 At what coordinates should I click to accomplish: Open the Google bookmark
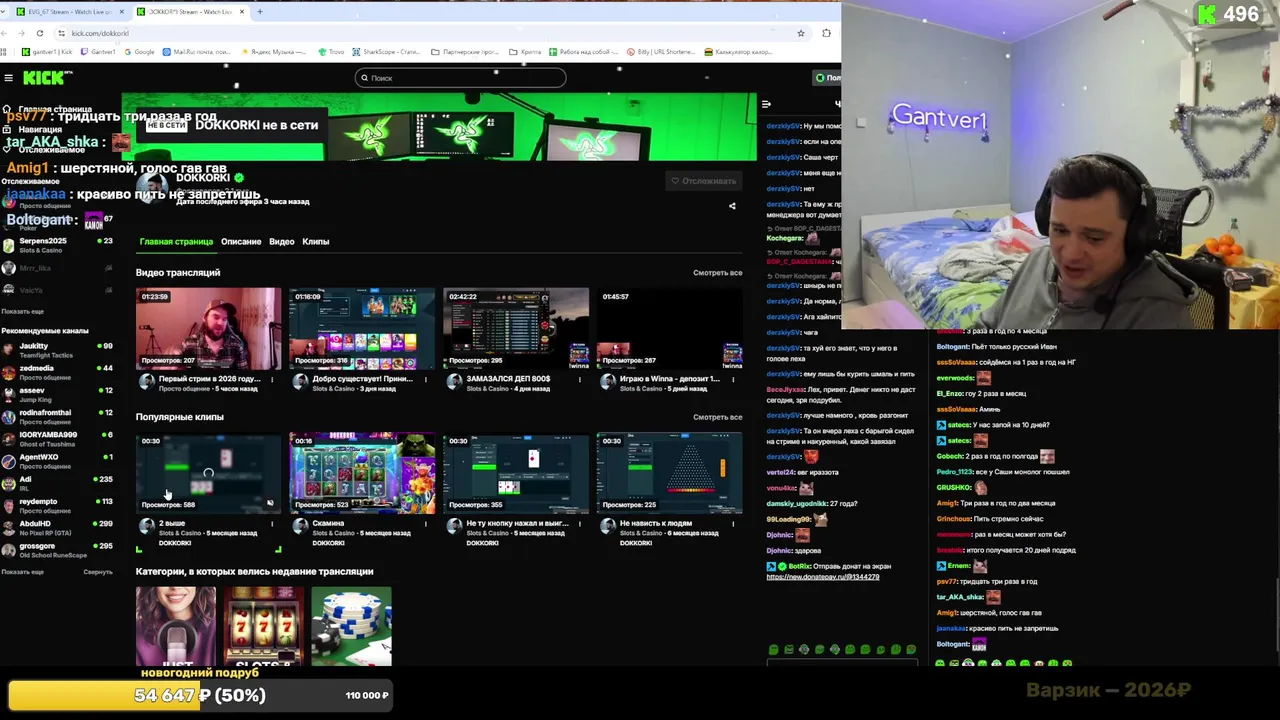coord(140,52)
